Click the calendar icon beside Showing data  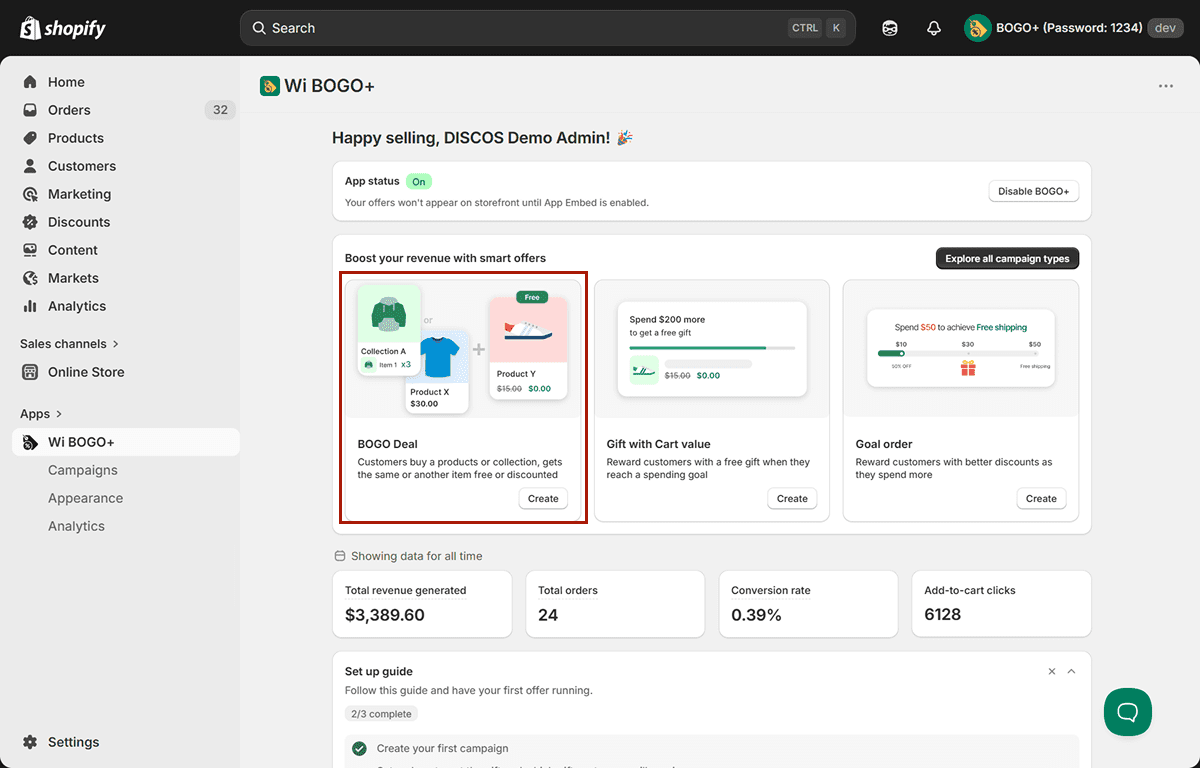pyautogui.click(x=339, y=556)
